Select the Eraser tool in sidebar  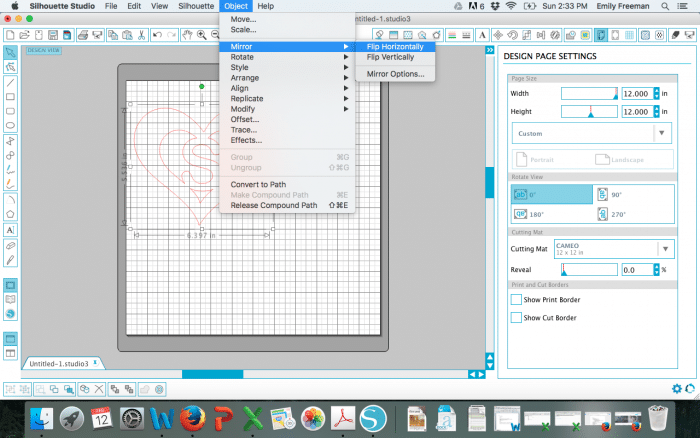click(x=10, y=246)
